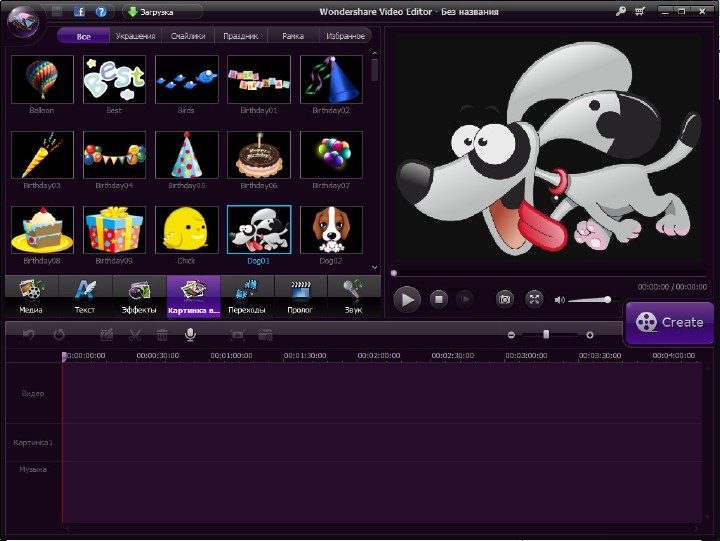Select the Chick clipart thumbnail
This screenshot has height=541, width=720.
(186, 231)
